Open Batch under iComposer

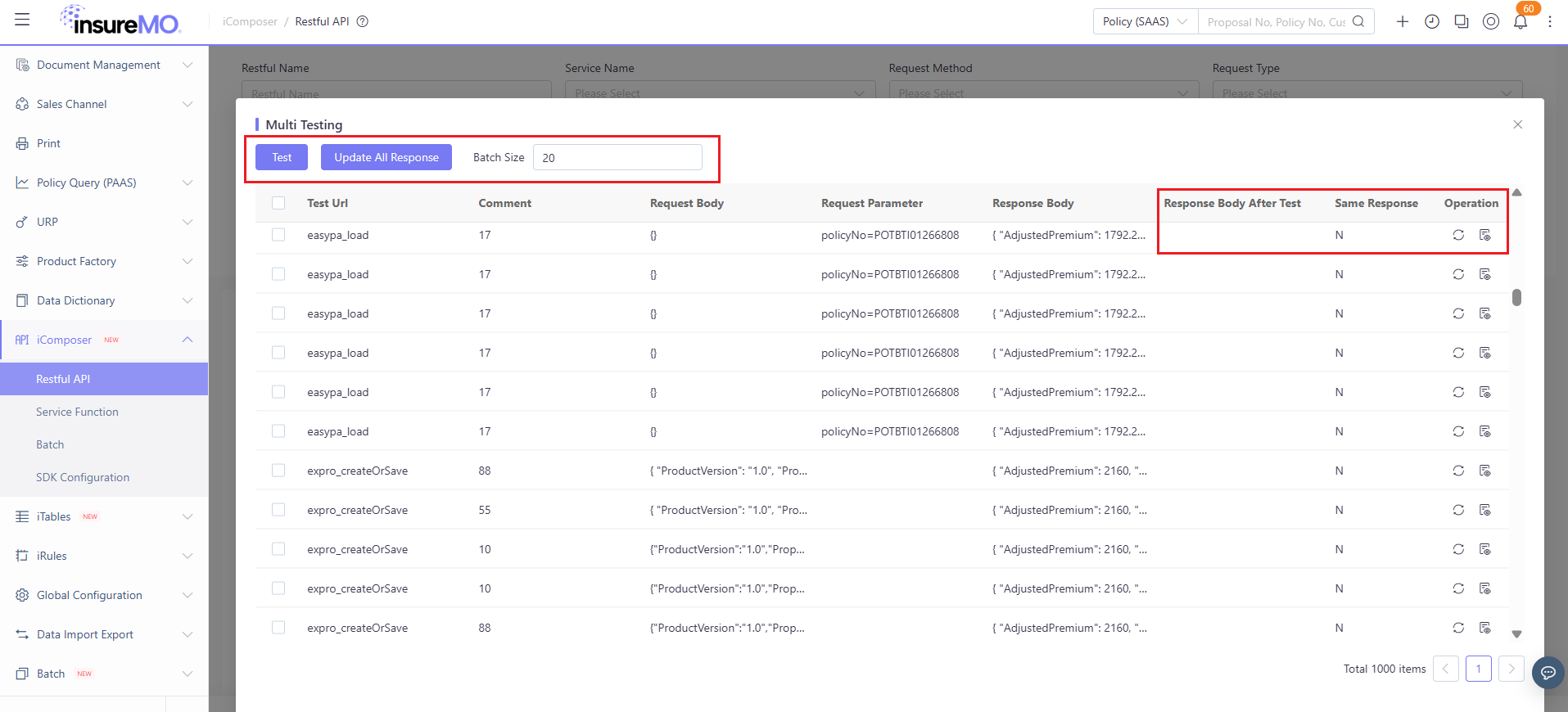pos(104,444)
